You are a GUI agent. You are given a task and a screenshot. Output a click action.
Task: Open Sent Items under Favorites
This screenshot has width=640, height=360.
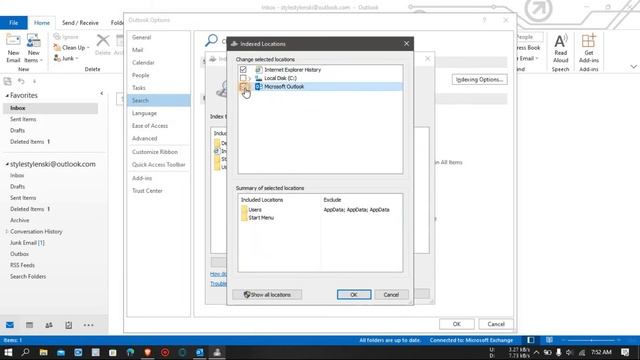(23, 119)
